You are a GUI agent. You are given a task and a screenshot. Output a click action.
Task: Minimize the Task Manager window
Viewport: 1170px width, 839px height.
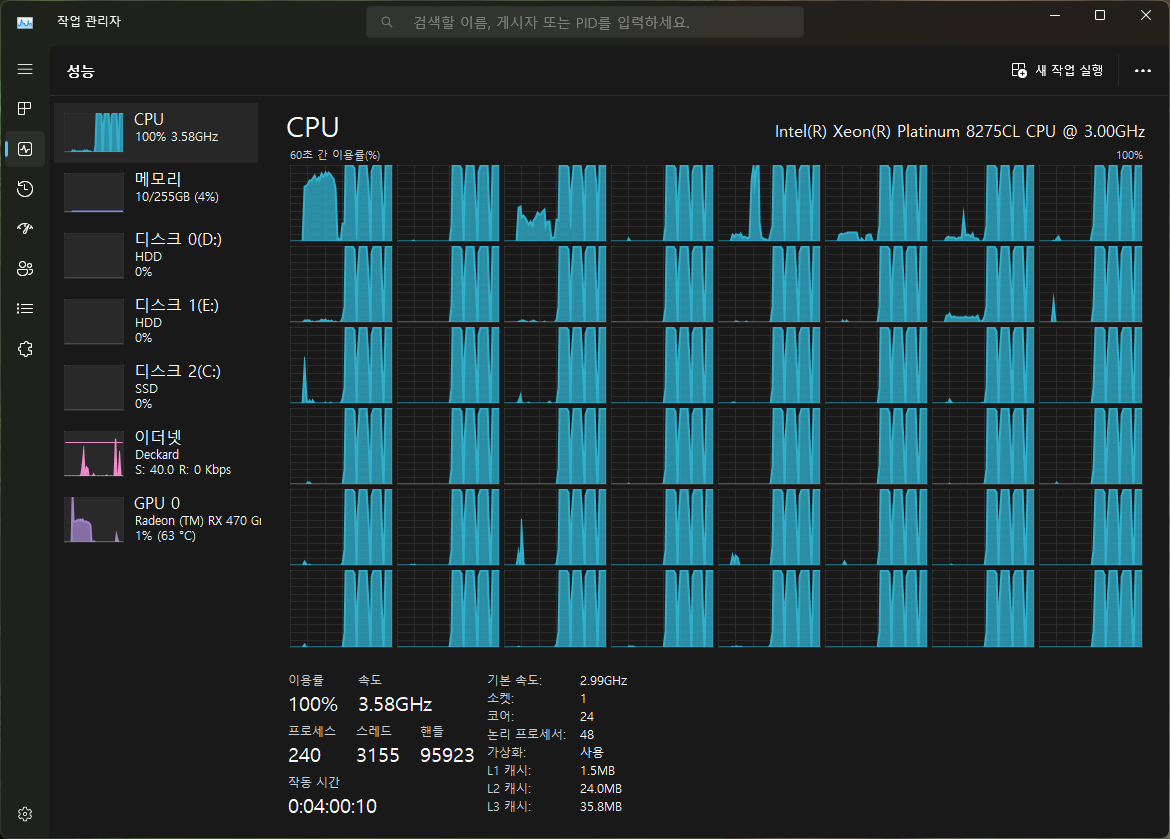coord(1055,15)
